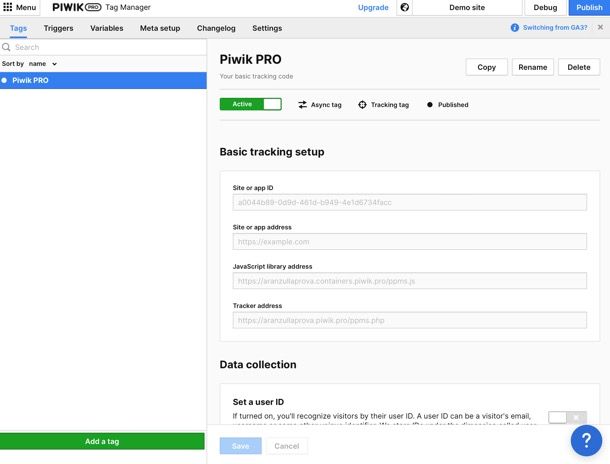Open the help question mark bubble
610x464 pixels.
(586, 440)
